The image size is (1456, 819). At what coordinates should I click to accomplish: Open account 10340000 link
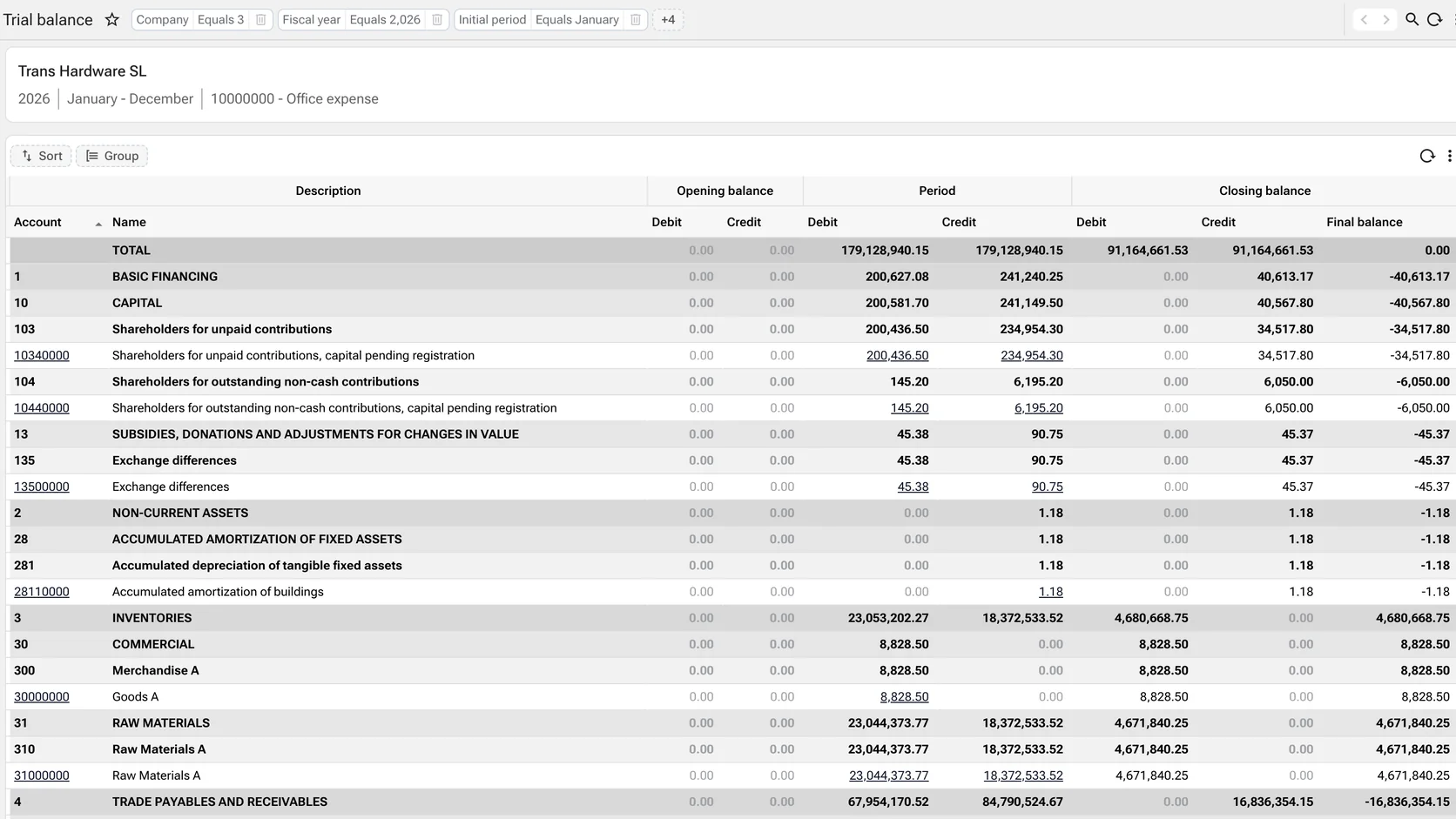point(42,355)
